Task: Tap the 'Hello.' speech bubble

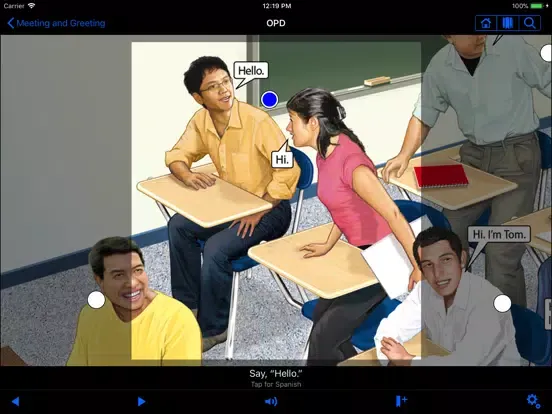Action: pyautogui.click(x=251, y=71)
